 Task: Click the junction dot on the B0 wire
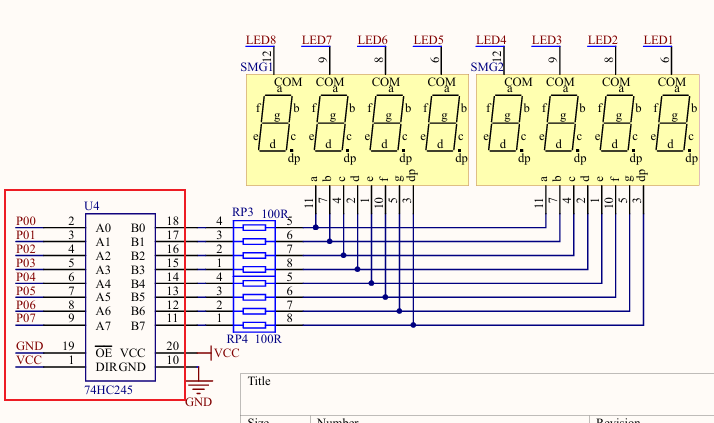(316, 227)
